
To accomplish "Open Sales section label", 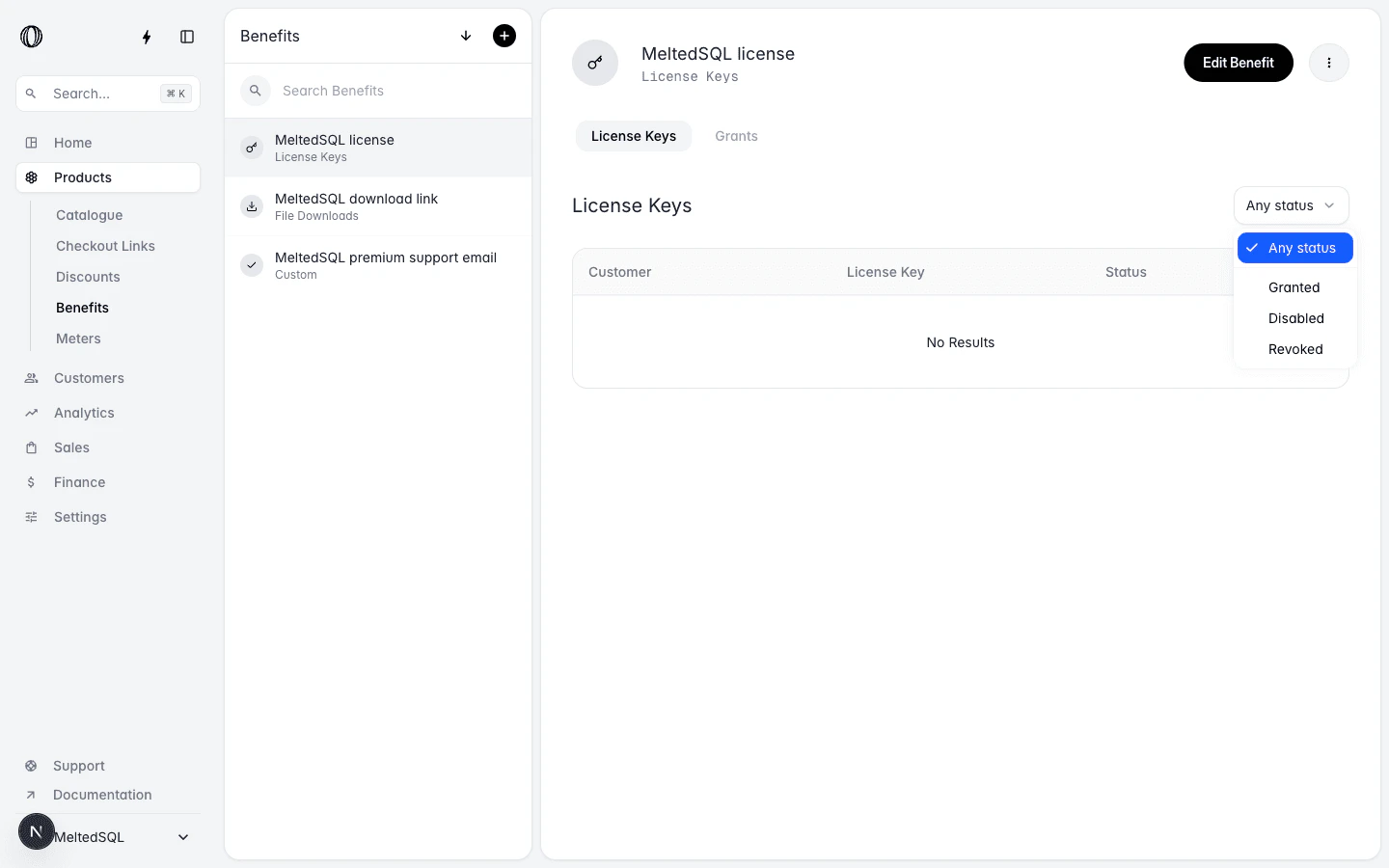I will point(71,448).
